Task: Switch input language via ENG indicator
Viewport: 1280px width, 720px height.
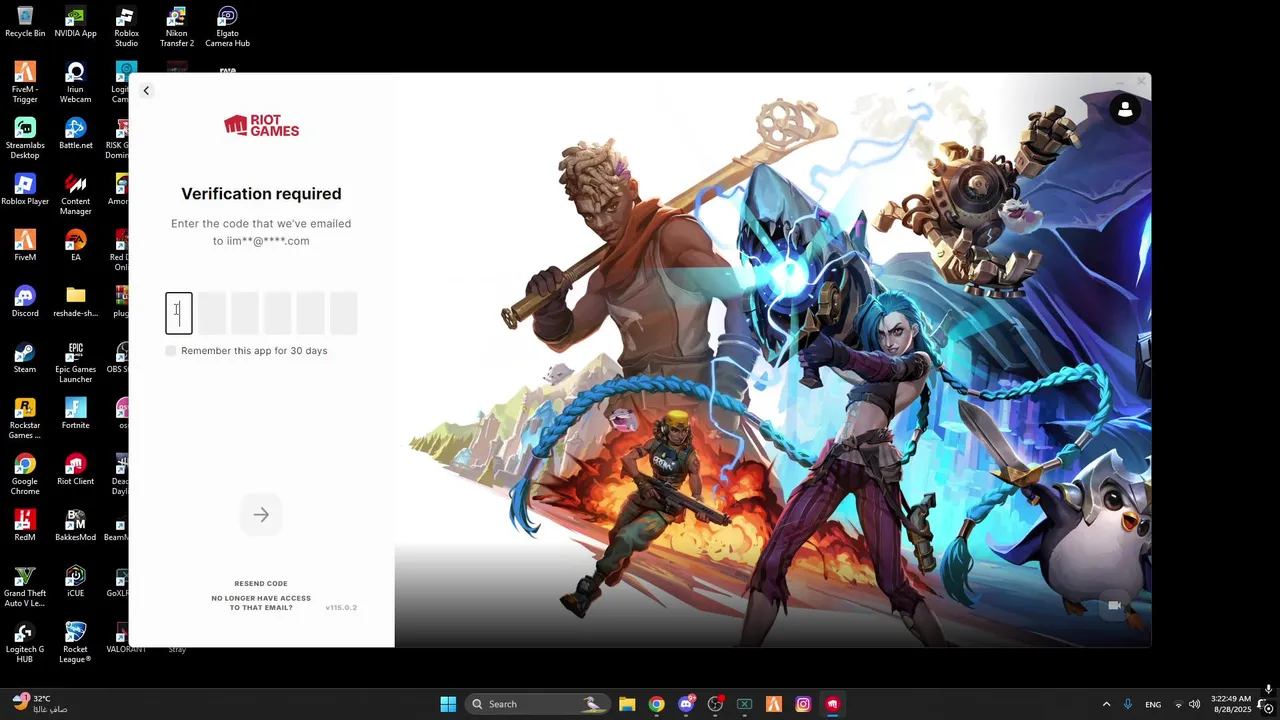Action: coord(1153,704)
